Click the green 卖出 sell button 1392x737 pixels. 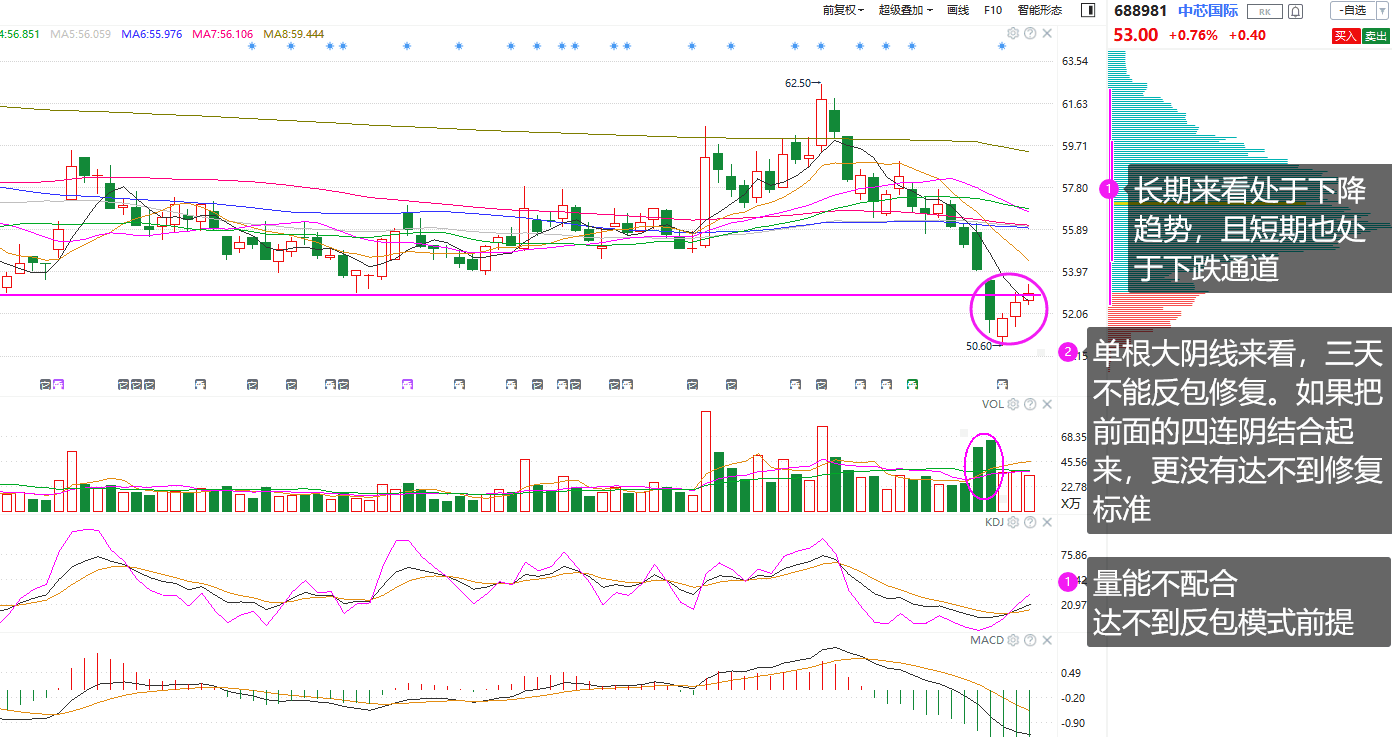[1375, 35]
